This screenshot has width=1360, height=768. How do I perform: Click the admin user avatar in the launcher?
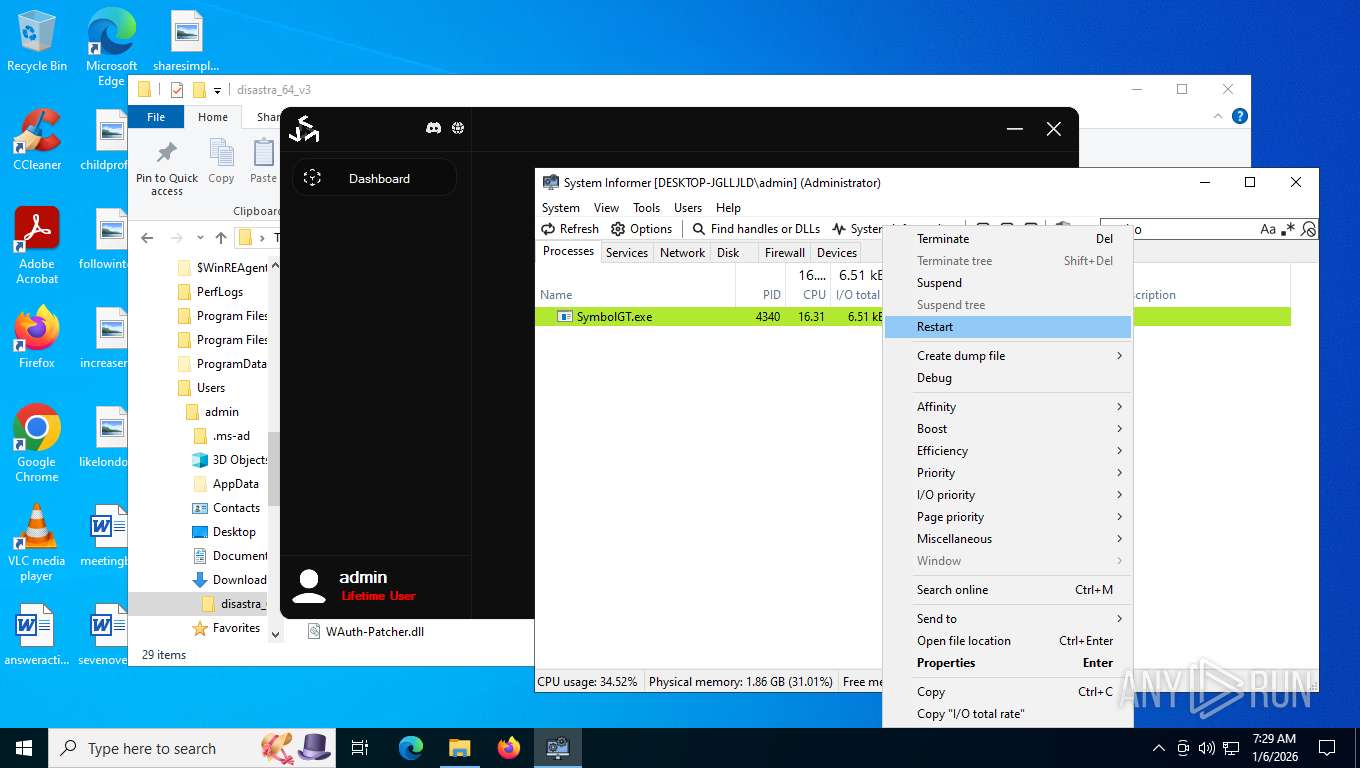[x=310, y=586]
